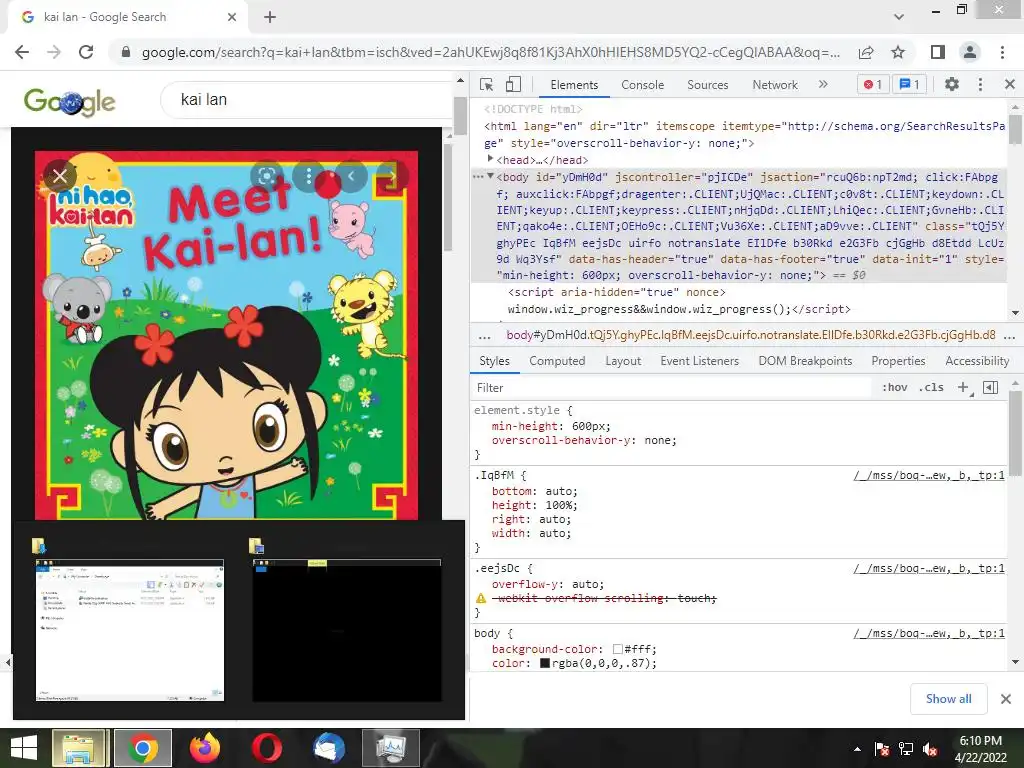Click the #fff background-color swatch

617,649
